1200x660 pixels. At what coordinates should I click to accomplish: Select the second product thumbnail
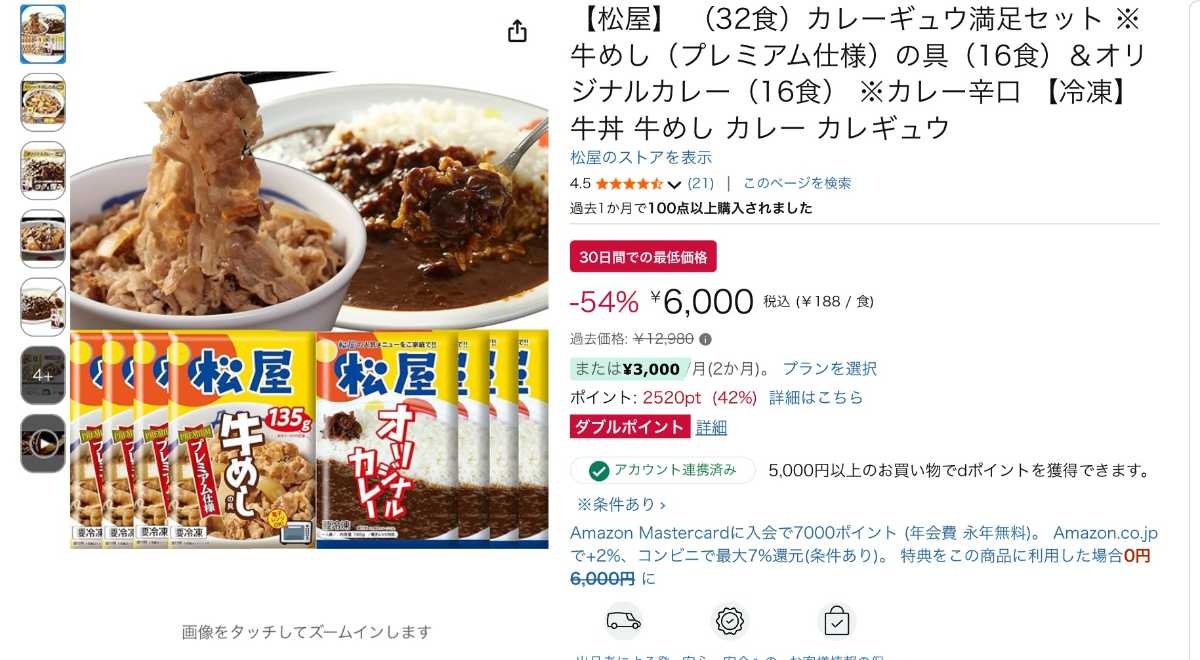[43, 102]
